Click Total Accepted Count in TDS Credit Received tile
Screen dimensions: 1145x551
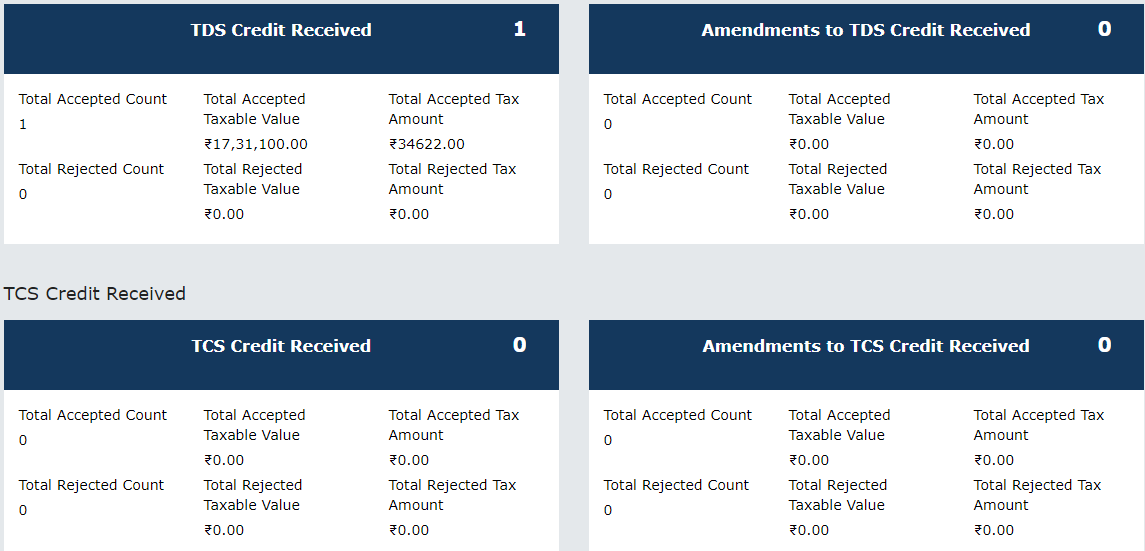click(93, 99)
